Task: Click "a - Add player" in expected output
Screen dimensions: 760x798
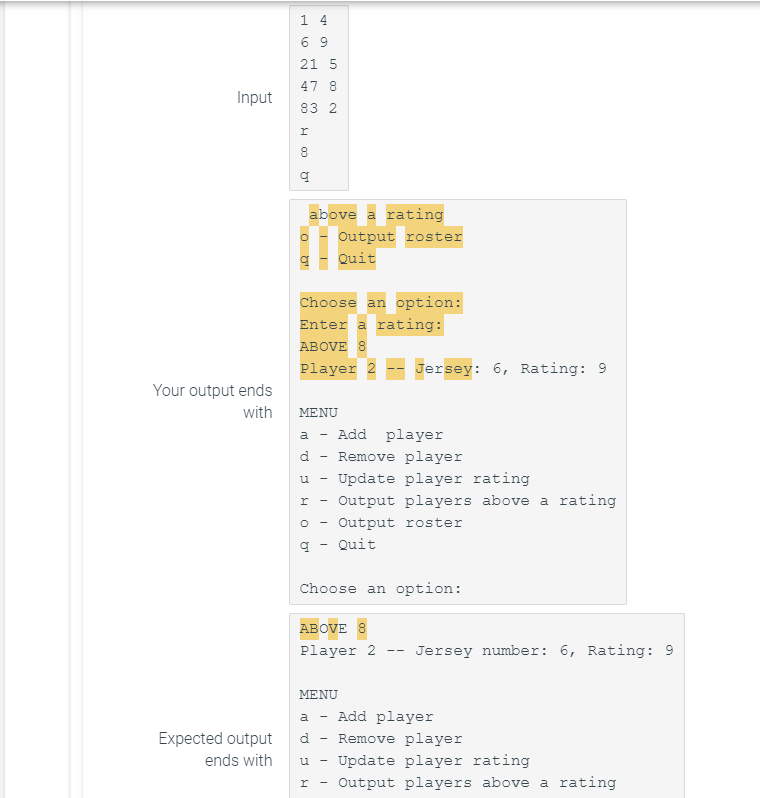Action: click(x=367, y=717)
